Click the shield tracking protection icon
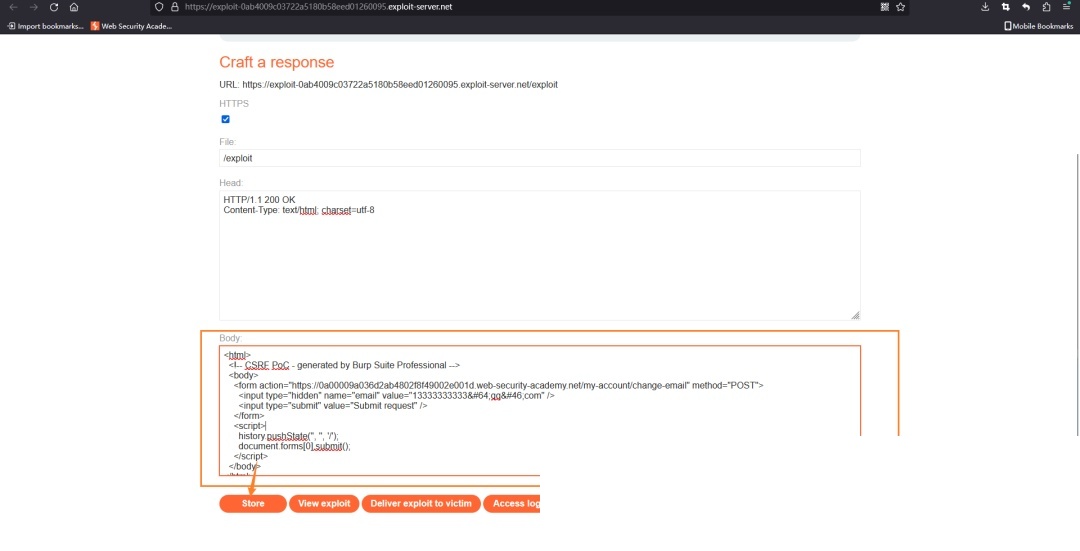Image resolution: width=1080 pixels, height=551 pixels. point(159,7)
